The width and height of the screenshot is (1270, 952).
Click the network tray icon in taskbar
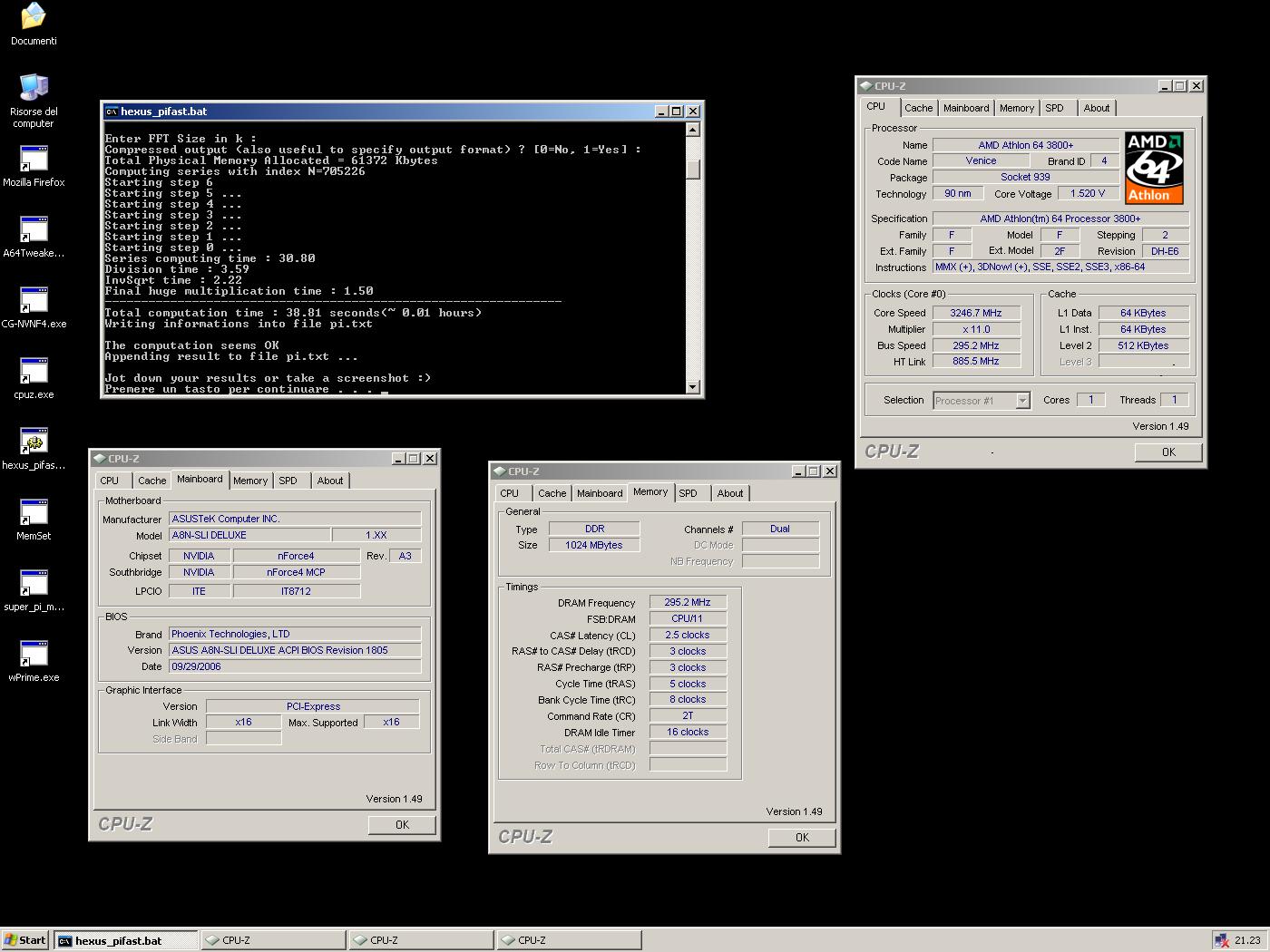coord(1221,940)
